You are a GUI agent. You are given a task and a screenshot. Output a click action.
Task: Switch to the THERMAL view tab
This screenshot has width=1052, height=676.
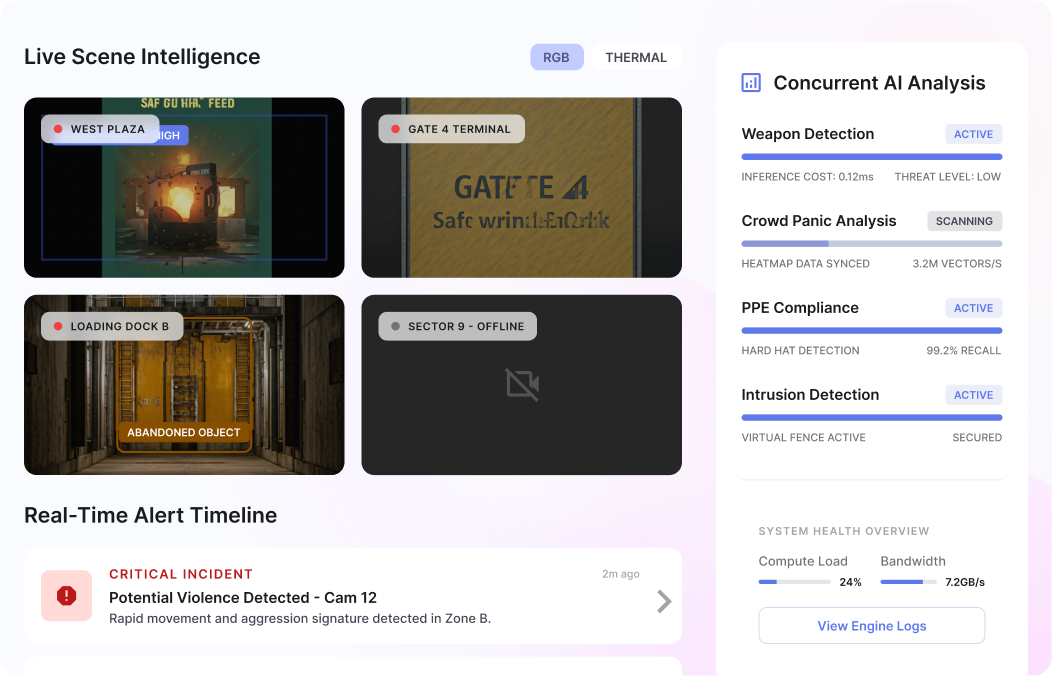pos(637,57)
